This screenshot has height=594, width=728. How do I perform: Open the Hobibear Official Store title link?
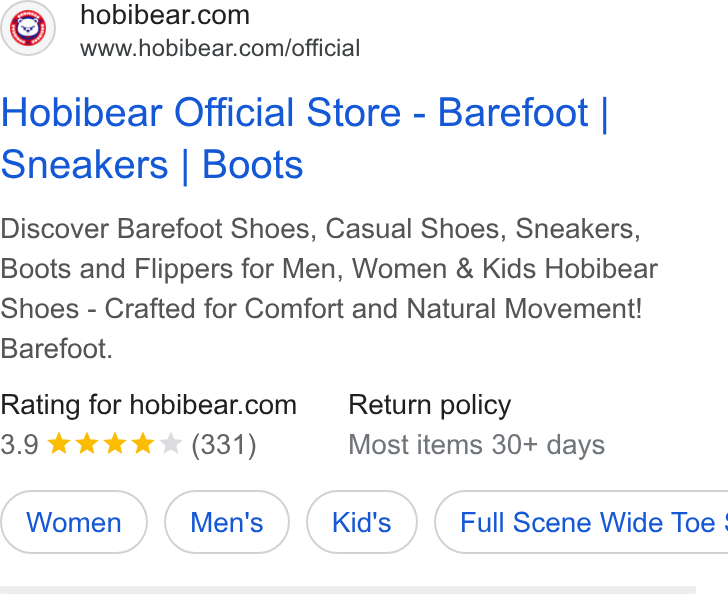click(305, 138)
